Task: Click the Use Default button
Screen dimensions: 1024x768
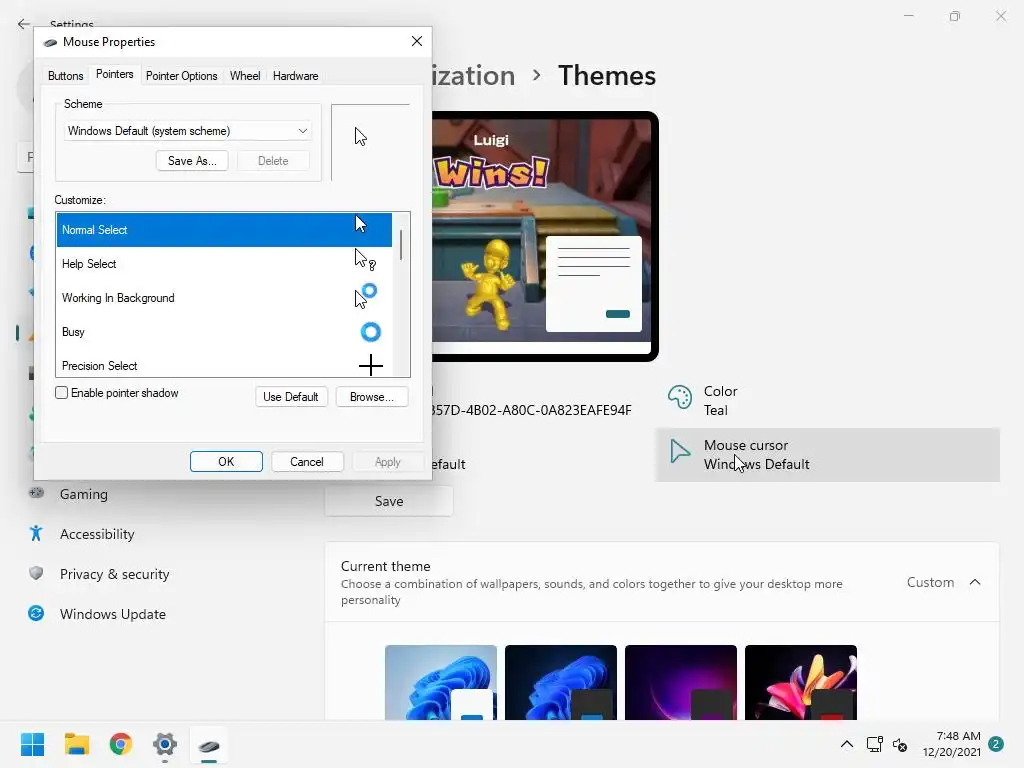Action: coord(291,396)
